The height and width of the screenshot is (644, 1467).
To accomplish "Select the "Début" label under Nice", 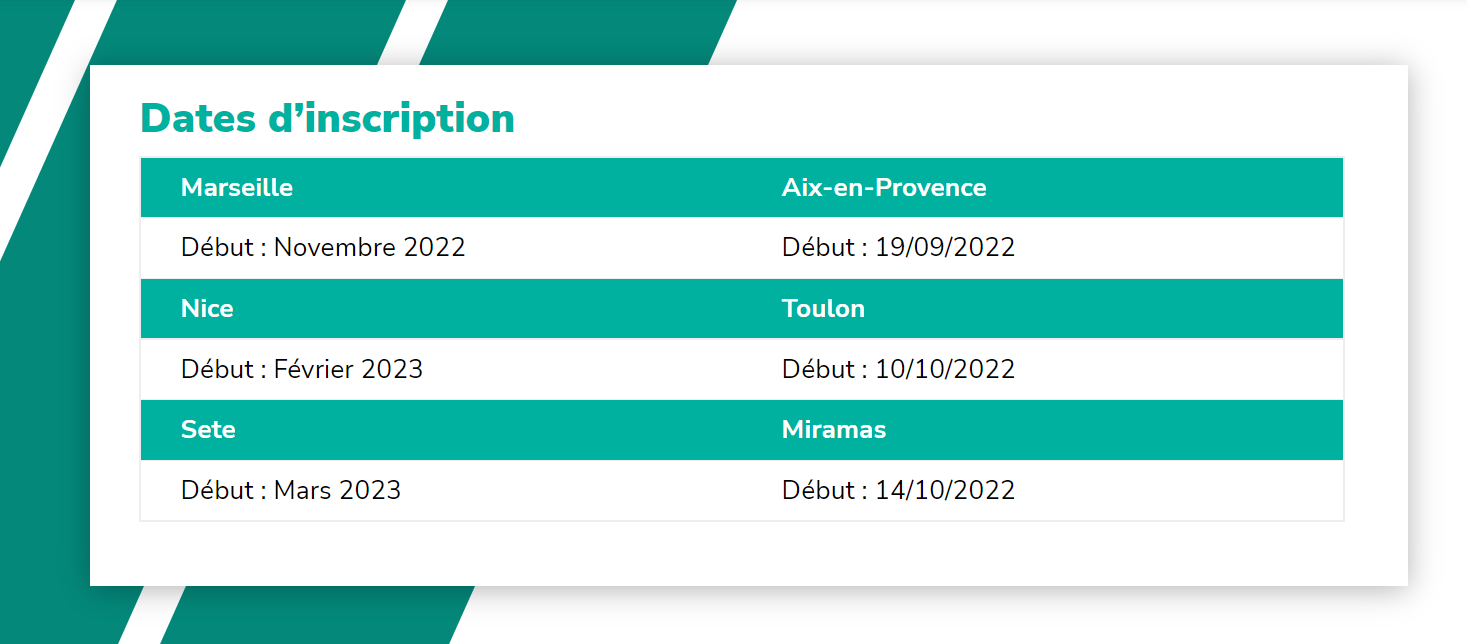I will tap(217, 370).
